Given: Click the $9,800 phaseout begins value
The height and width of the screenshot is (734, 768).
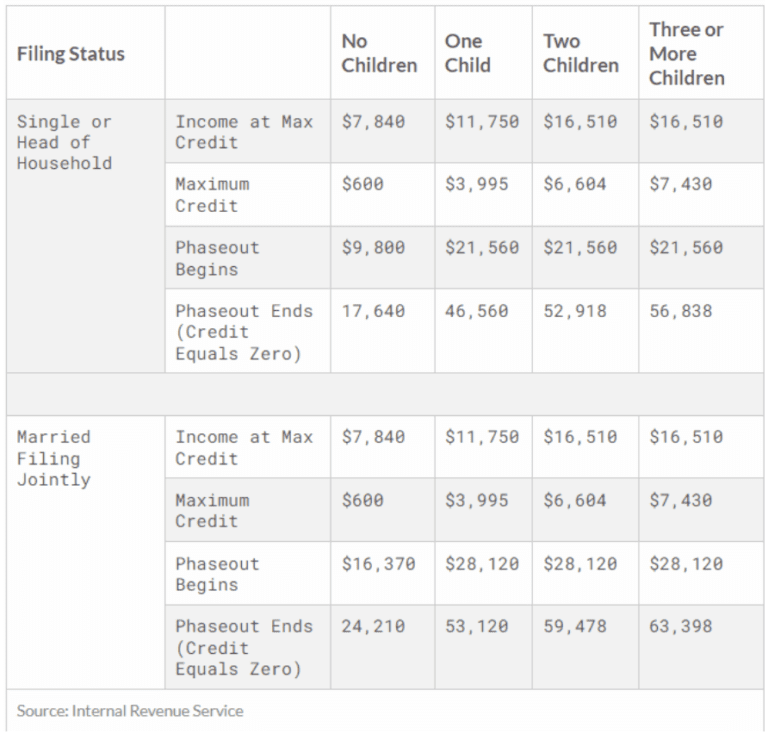Looking at the screenshot, I should (373, 248).
